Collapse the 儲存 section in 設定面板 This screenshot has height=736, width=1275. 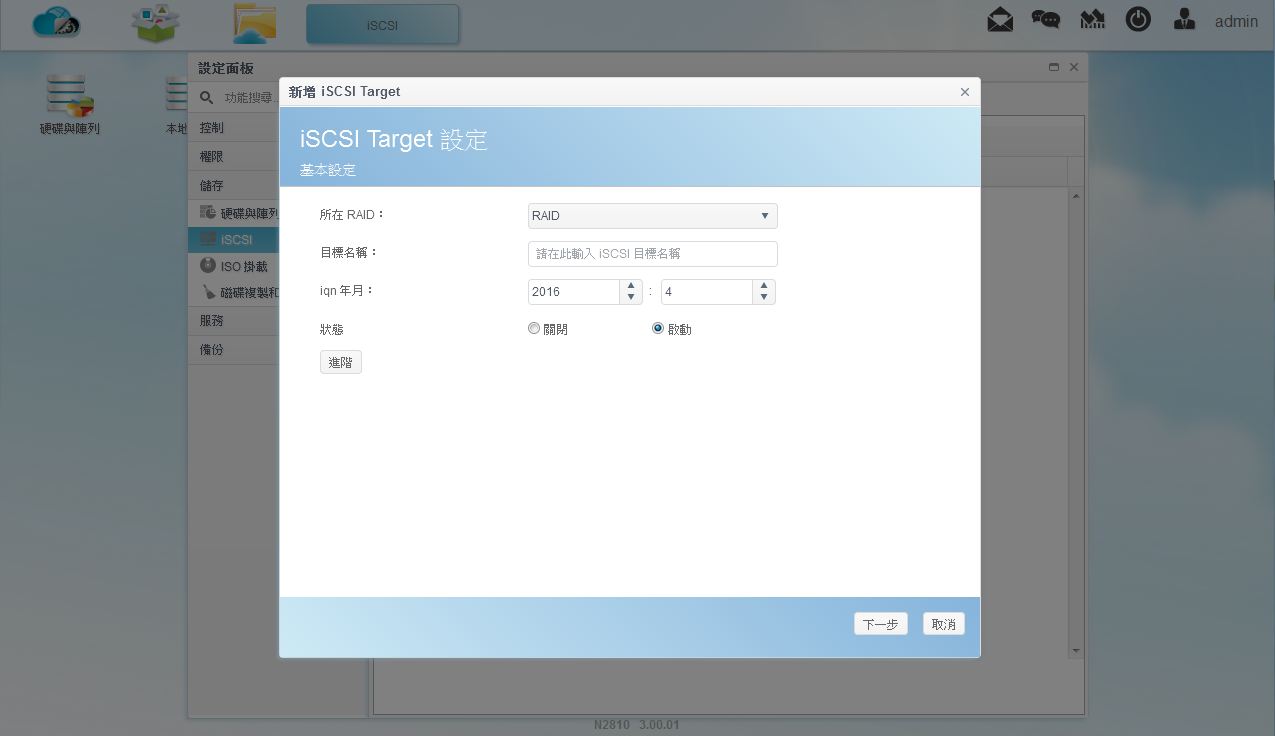tap(234, 186)
